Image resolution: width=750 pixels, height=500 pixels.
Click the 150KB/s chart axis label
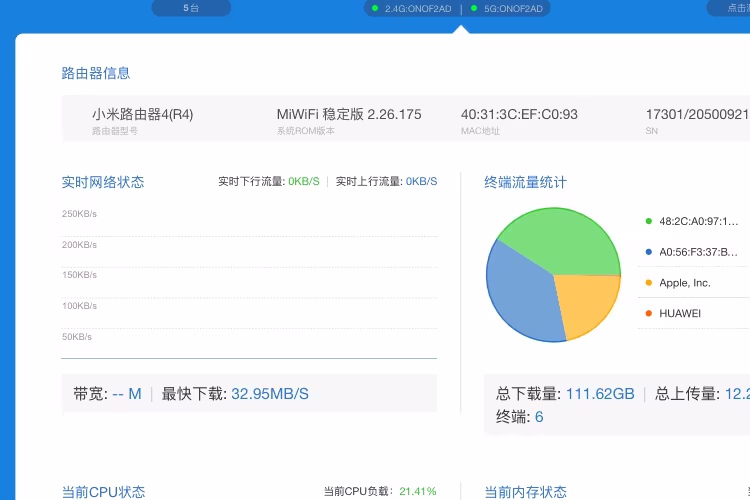pos(79,275)
